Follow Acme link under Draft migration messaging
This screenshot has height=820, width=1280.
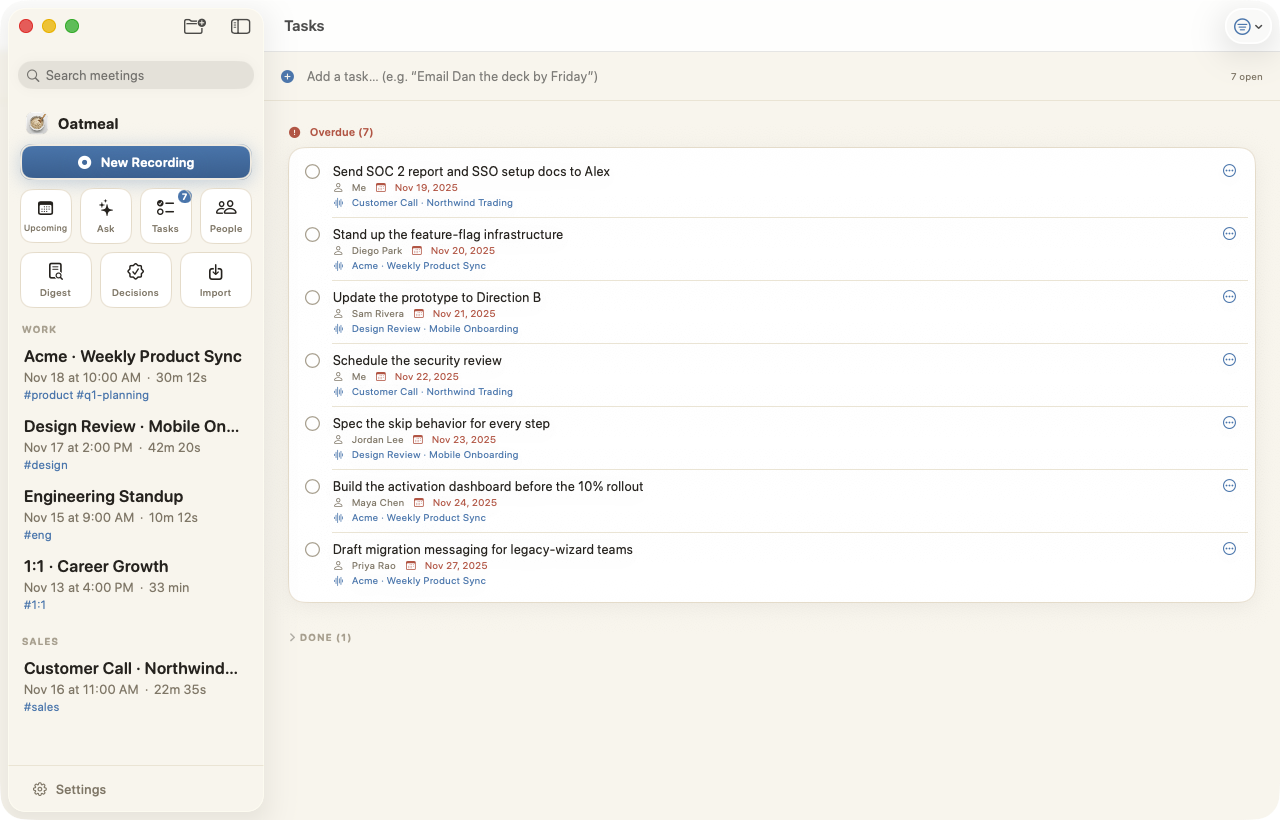419,581
